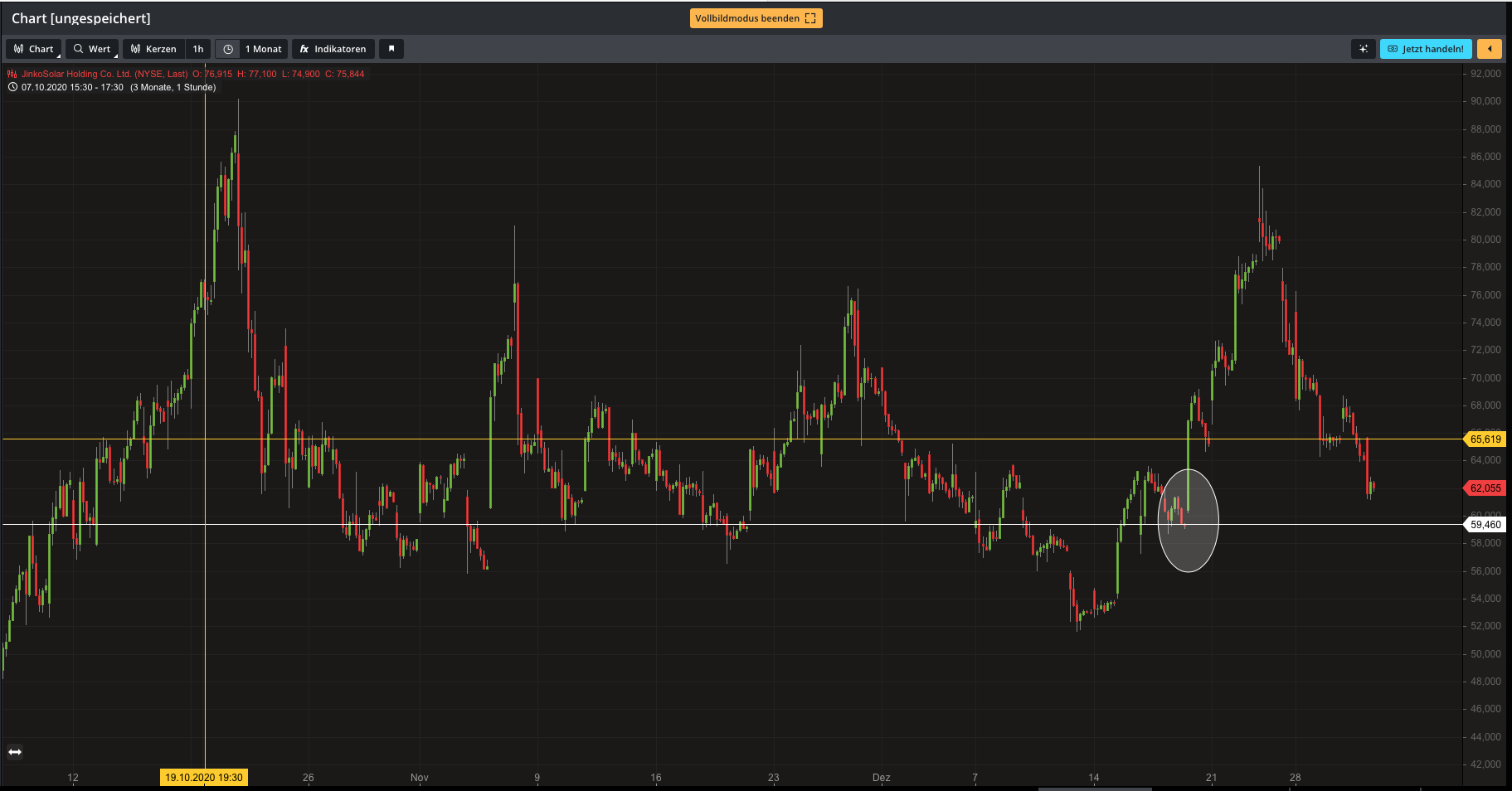Click the orange left-arrow collapse button
This screenshot has width=1512, height=791.
(1490, 49)
